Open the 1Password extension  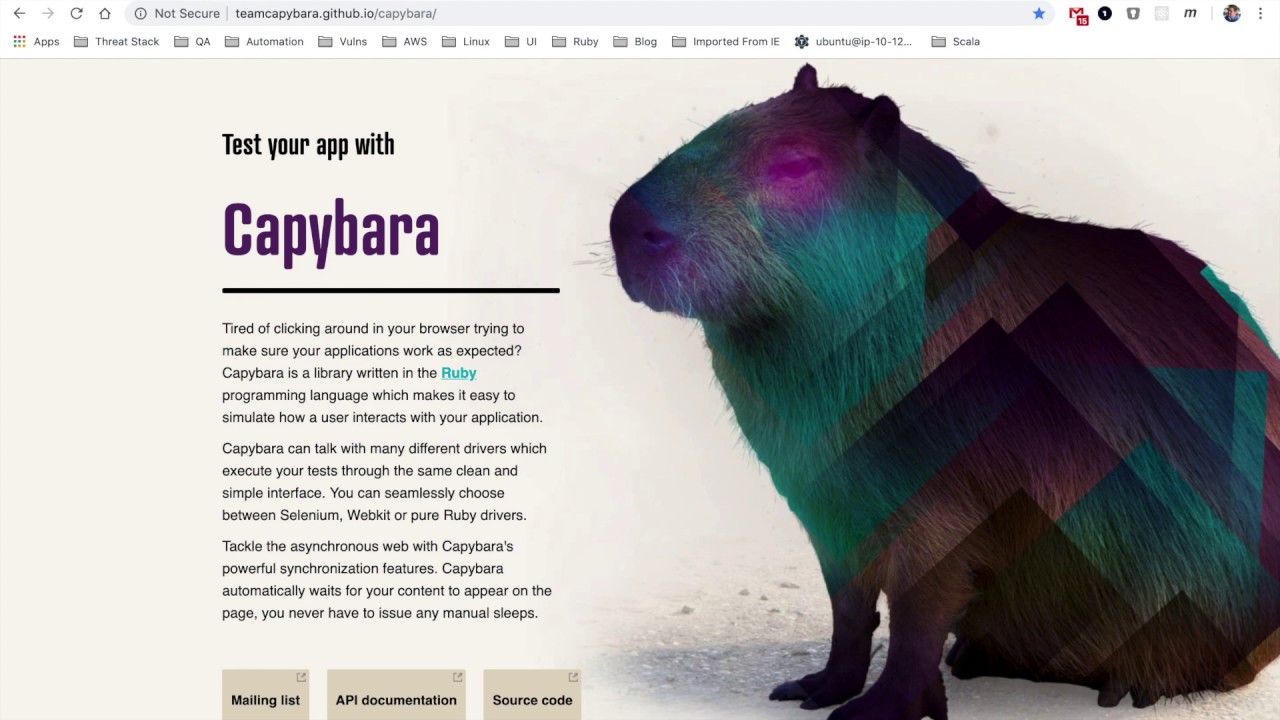(1133, 13)
